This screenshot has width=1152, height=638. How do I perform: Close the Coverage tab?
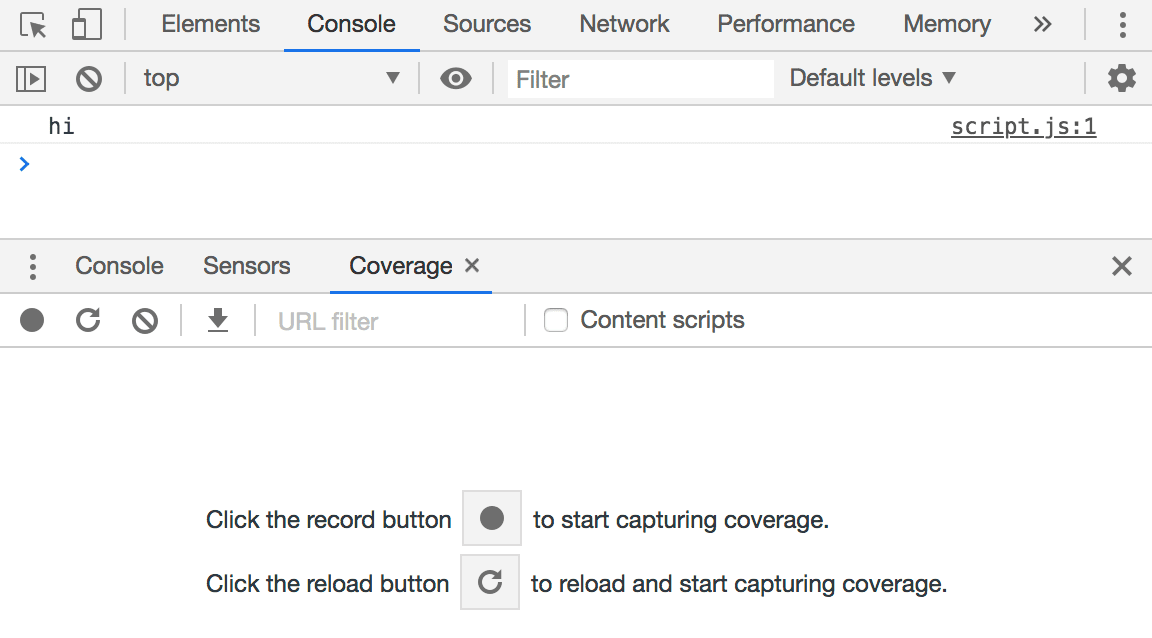[x=472, y=266]
